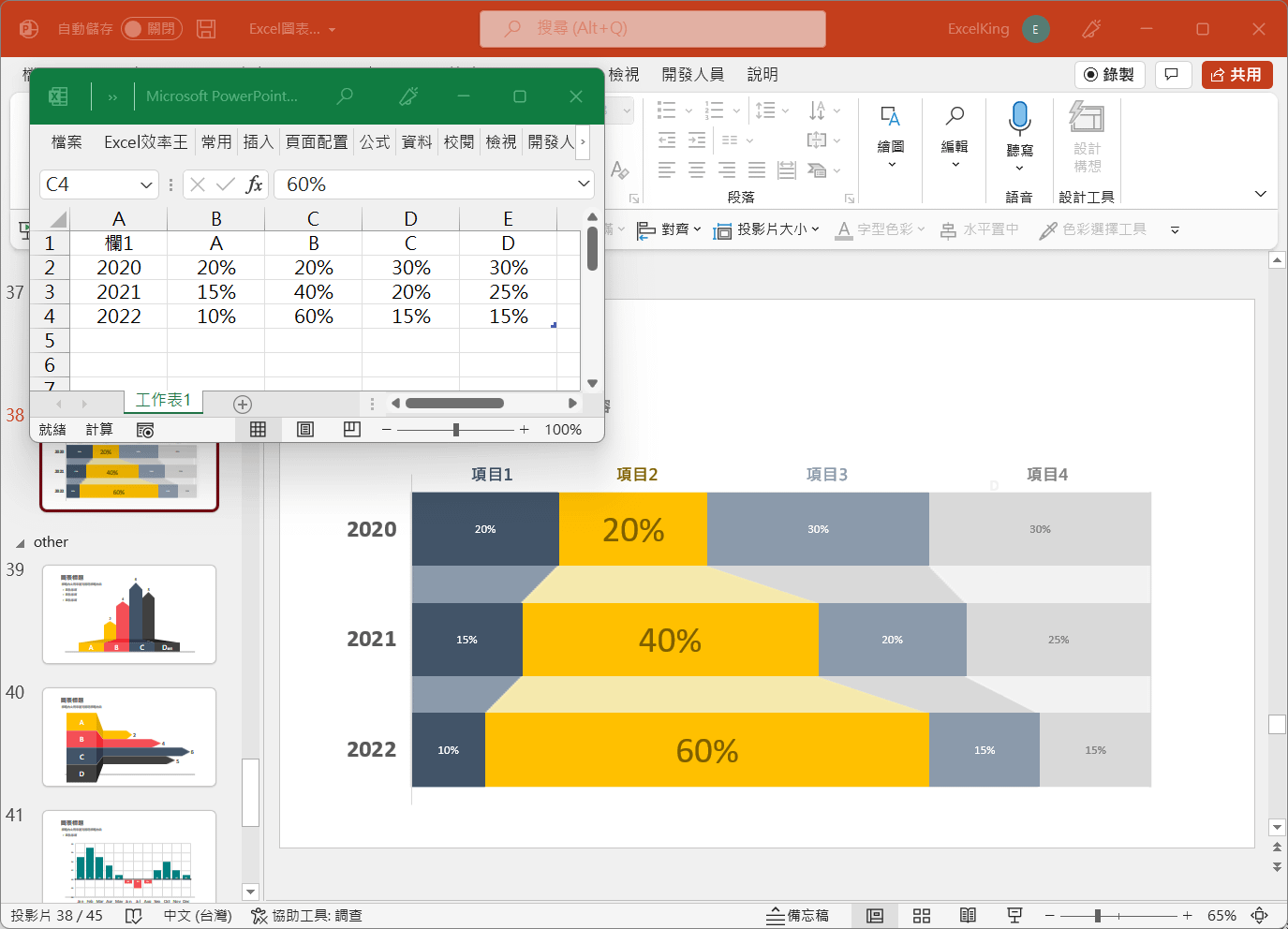The image size is (1288, 929).
Task: Click the save icon in title bar
Action: coord(206,29)
